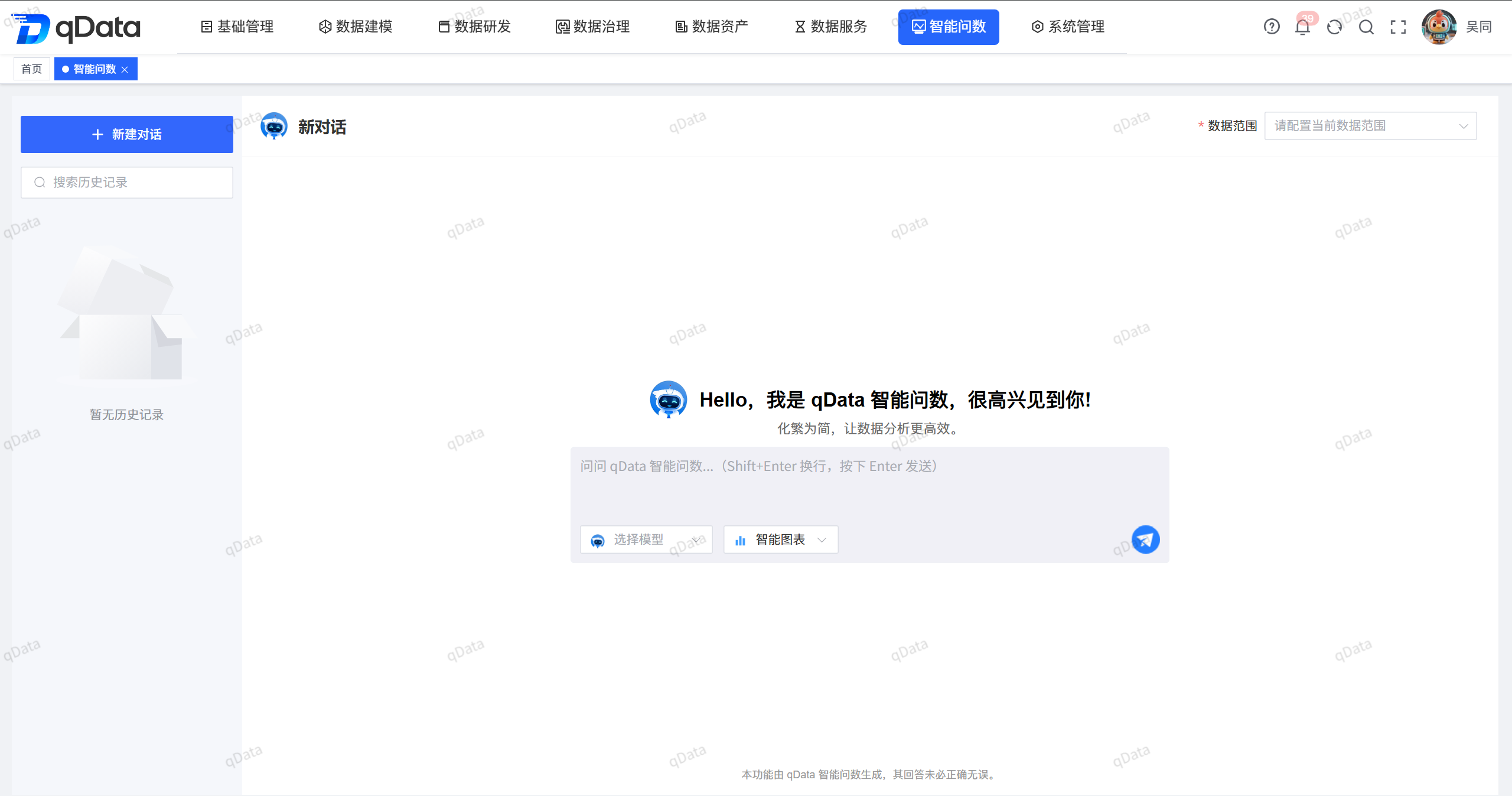Open the 基础管理 menu
This screenshot has height=796, width=1512.
(x=237, y=27)
